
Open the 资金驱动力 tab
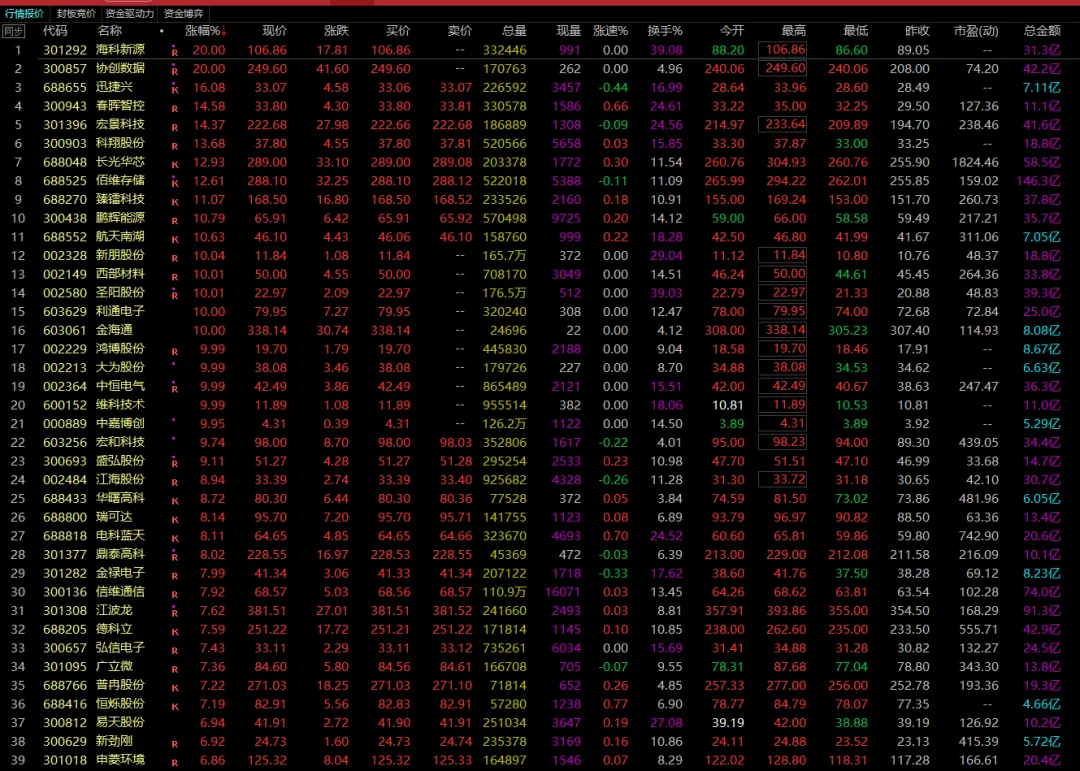click(x=129, y=13)
